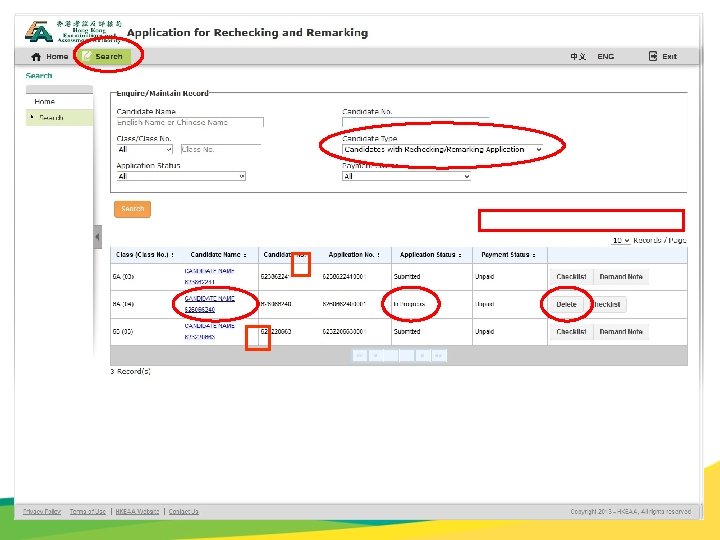Screen dimensions: 720x540
Task: Select Home in the left sidebar
Action: 60,101
